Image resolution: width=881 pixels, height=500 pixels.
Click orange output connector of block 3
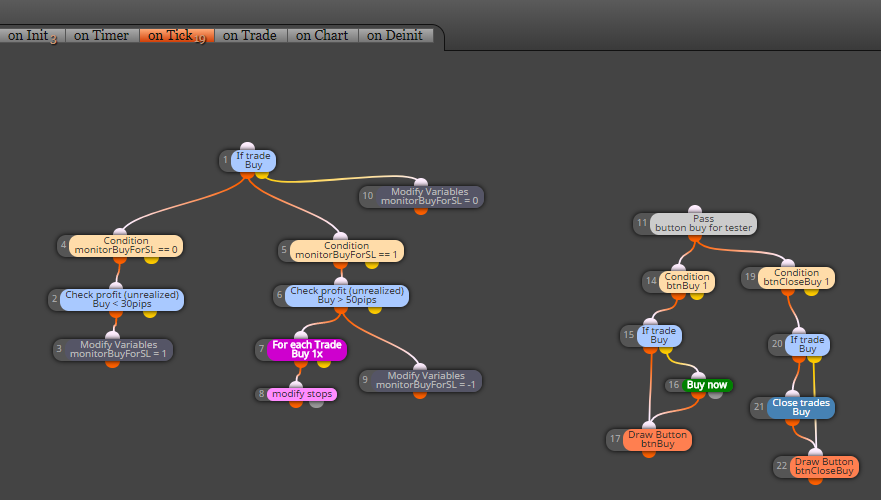coord(112,363)
